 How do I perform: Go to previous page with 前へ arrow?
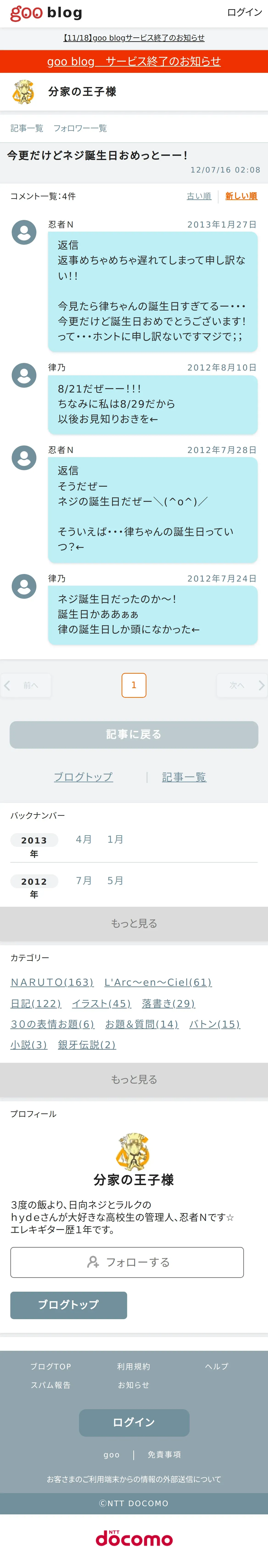[26, 685]
